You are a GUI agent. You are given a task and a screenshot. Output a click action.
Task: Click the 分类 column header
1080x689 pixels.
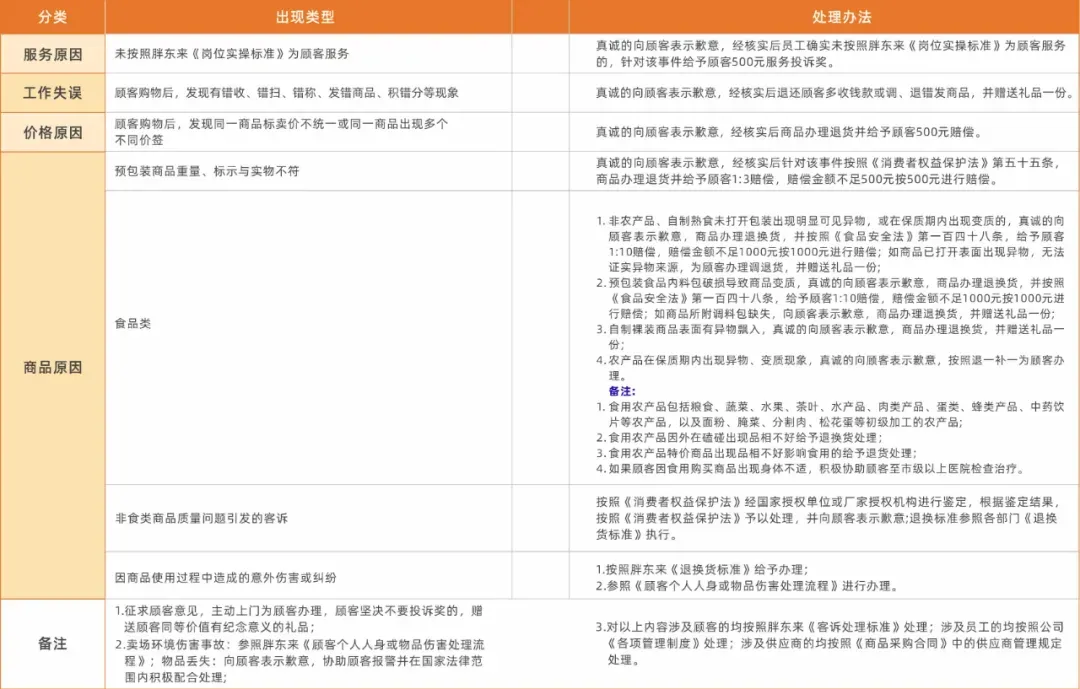click(x=52, y=17)
